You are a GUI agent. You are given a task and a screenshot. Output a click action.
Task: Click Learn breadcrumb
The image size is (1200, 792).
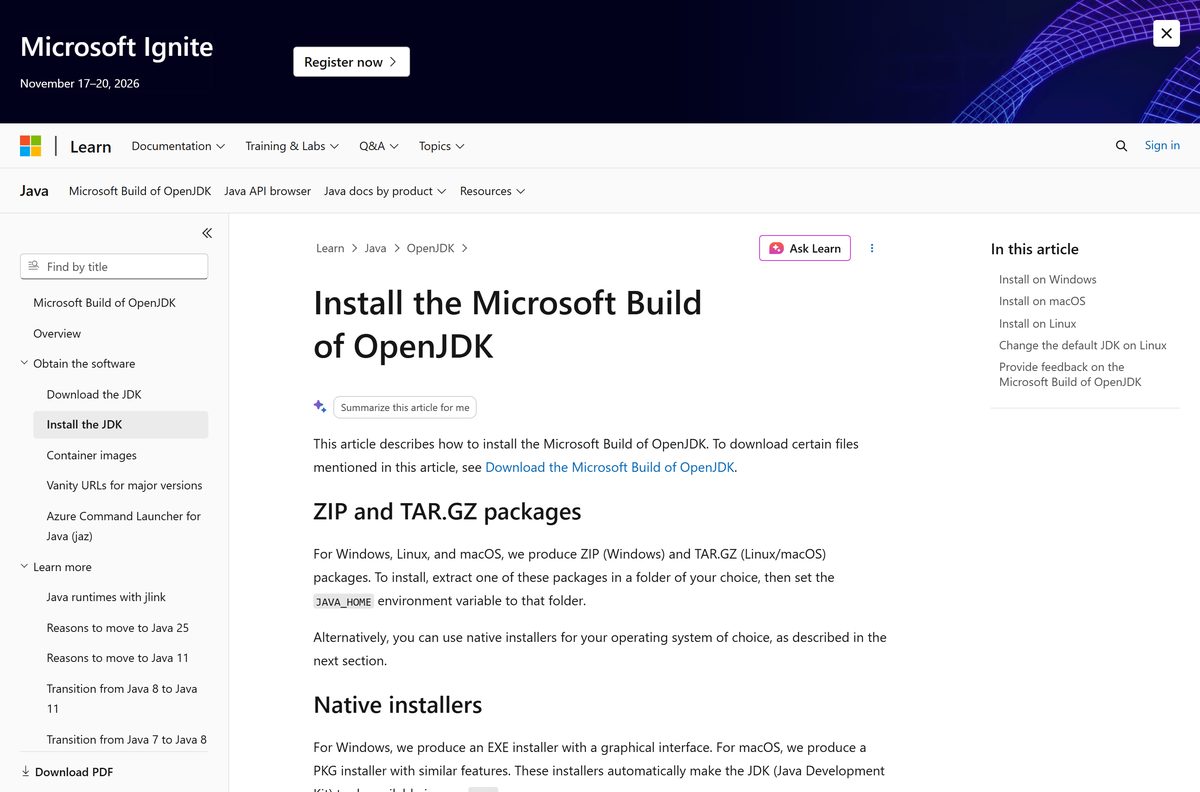pyautogui.click(x=330, y=248)
